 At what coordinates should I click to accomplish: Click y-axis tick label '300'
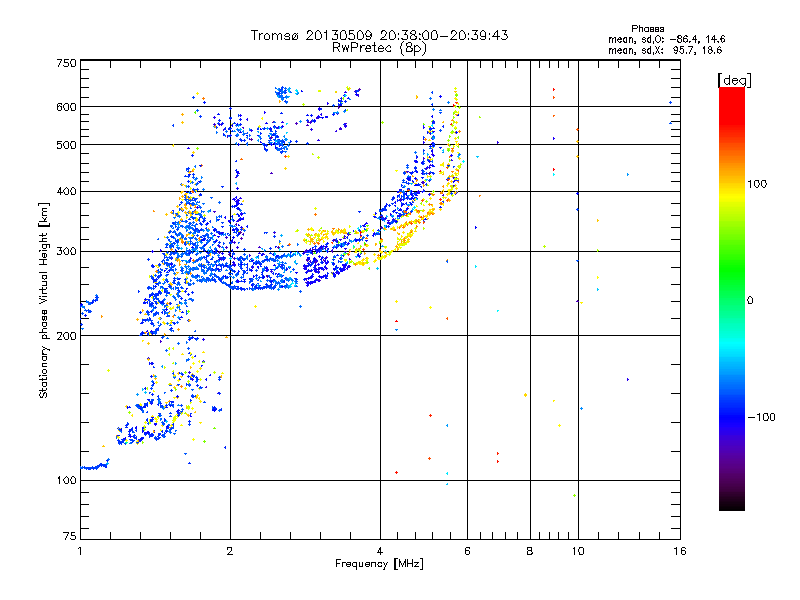(x=66, y=251)
